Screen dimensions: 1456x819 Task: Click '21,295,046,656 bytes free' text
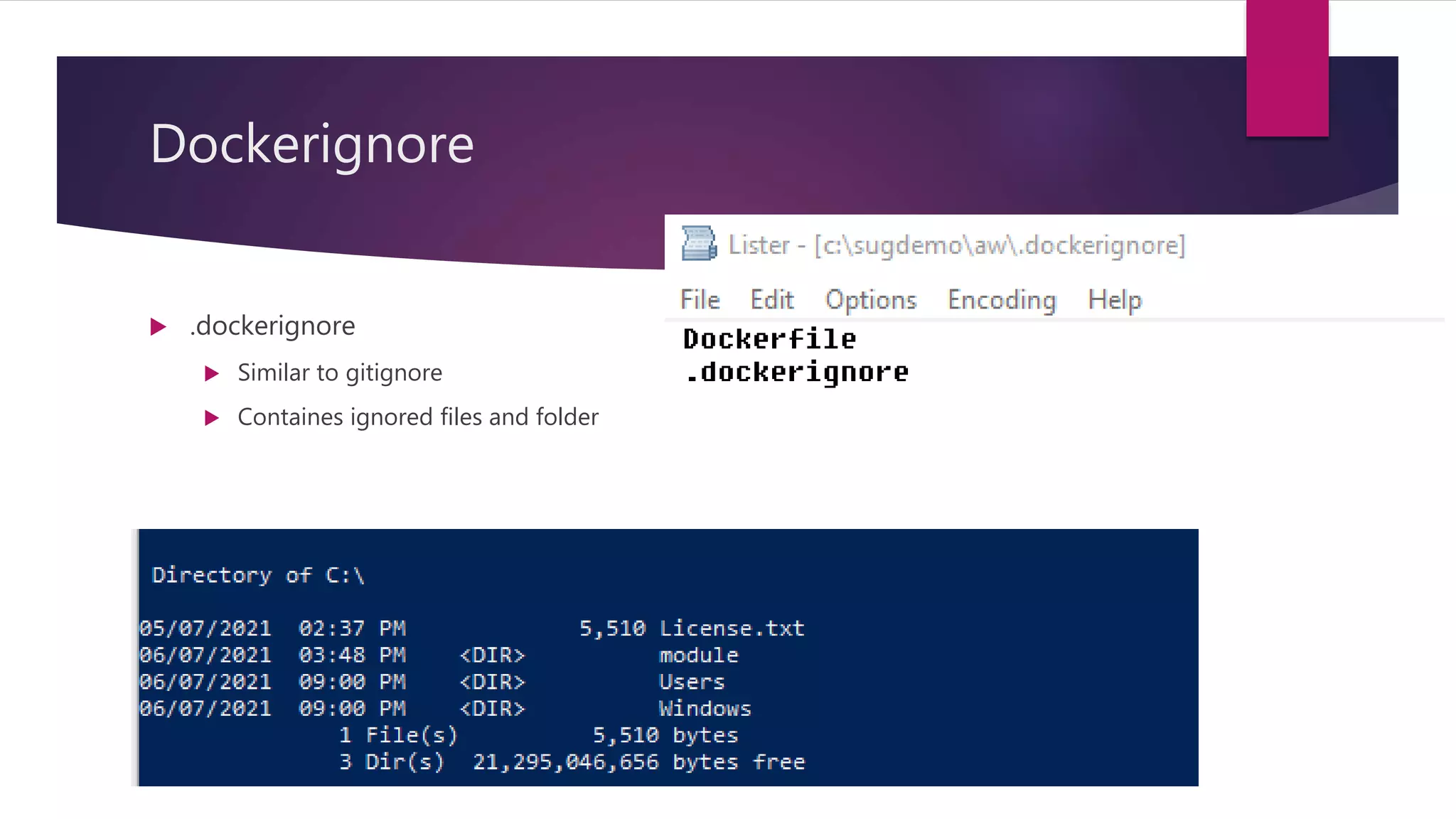pos(639,762)
